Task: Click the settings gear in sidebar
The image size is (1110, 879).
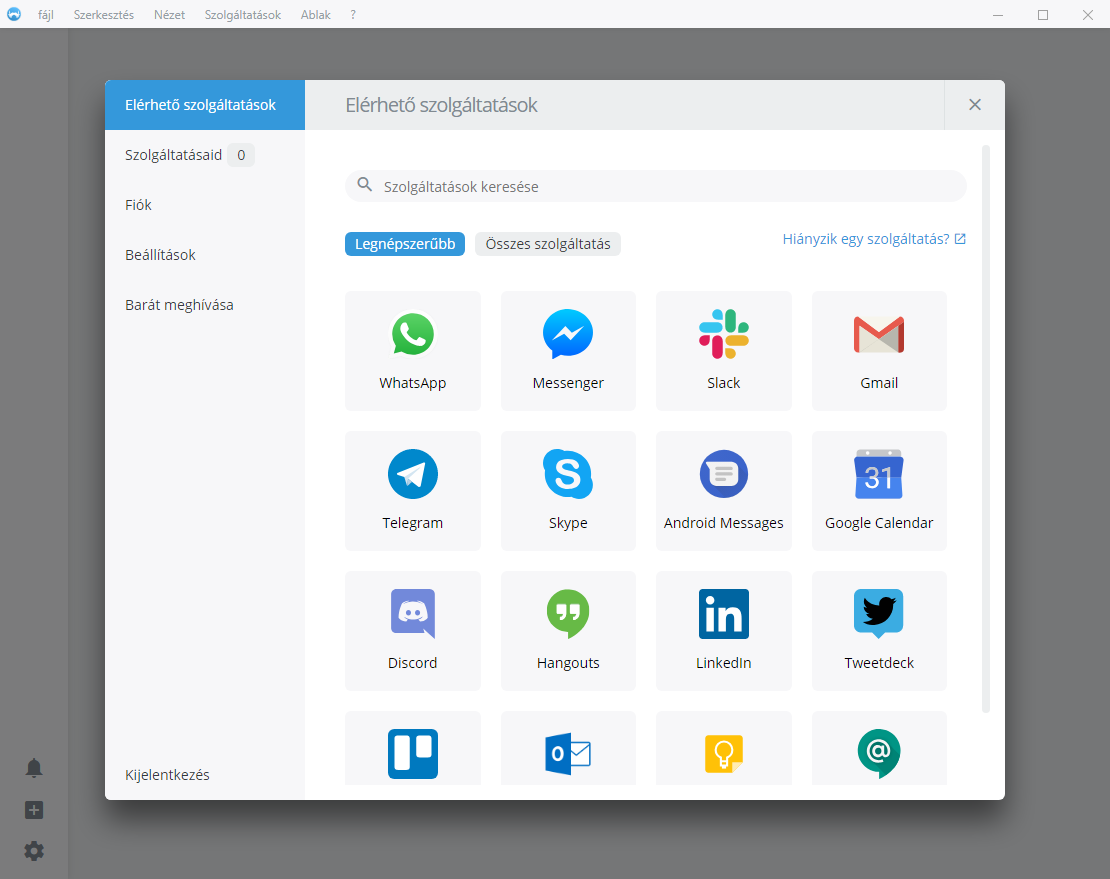Action: click(34, 851)
